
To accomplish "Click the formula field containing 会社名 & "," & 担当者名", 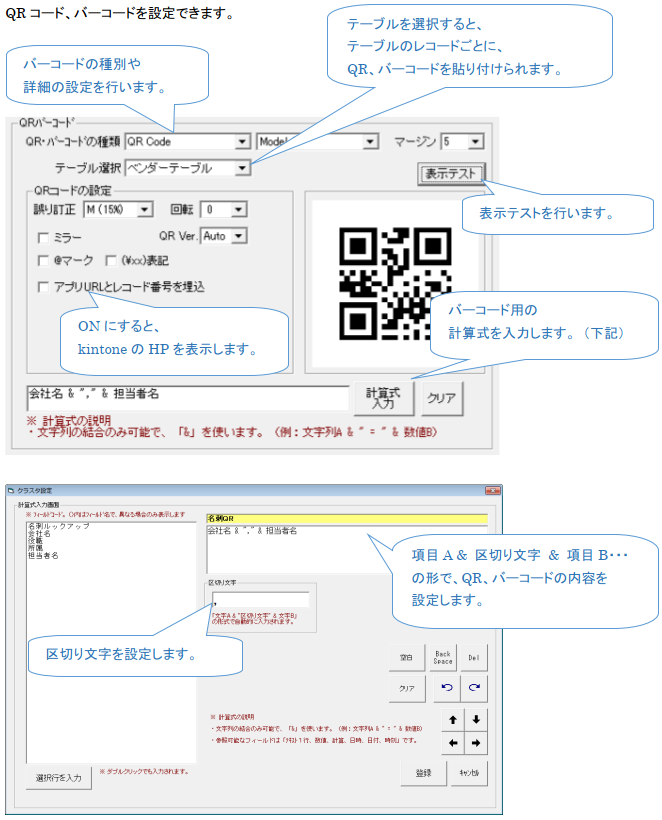I will point(188,398).
